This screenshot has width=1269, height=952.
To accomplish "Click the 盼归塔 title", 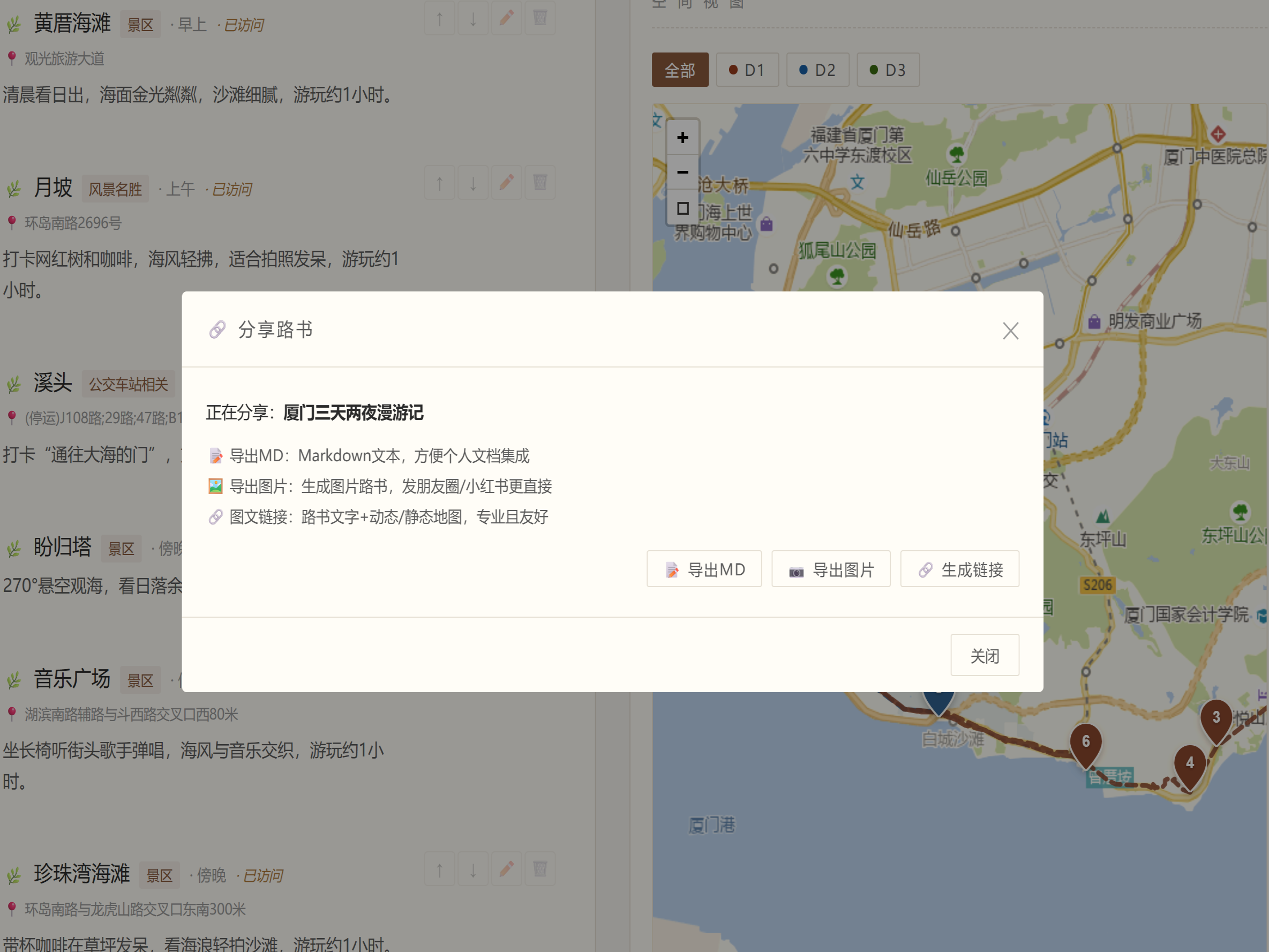I will pyautogui.click(x=63, y=546).
